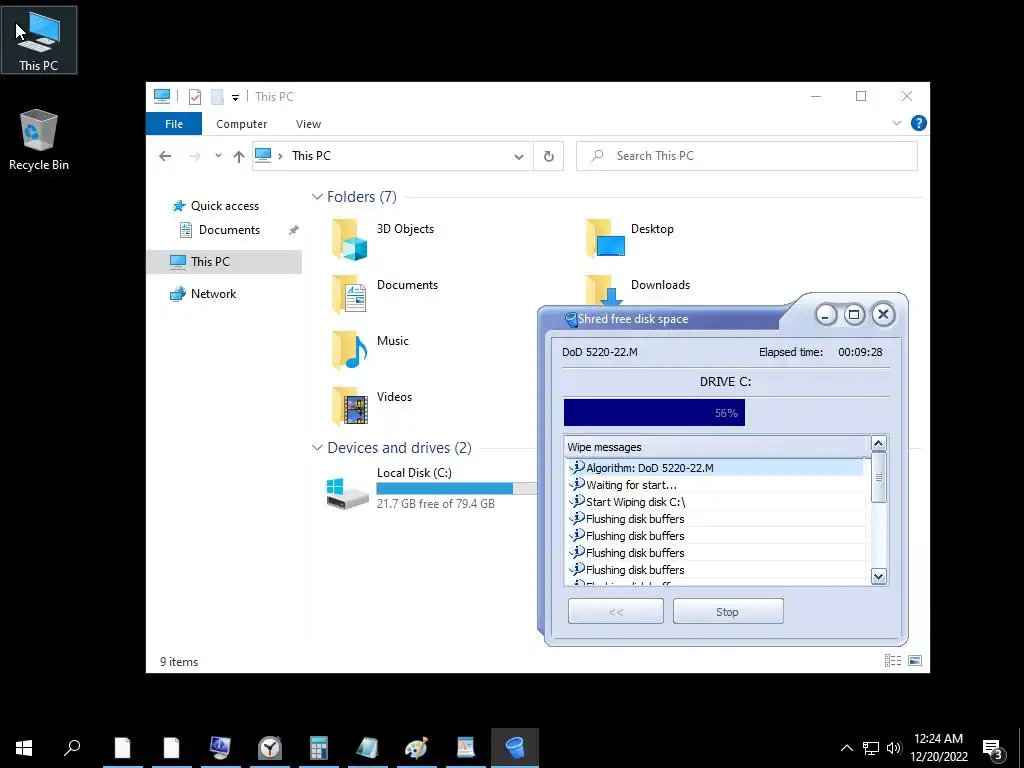
Task: Minimize the Shred free disk space window
Action: click(x=826, y=315)
